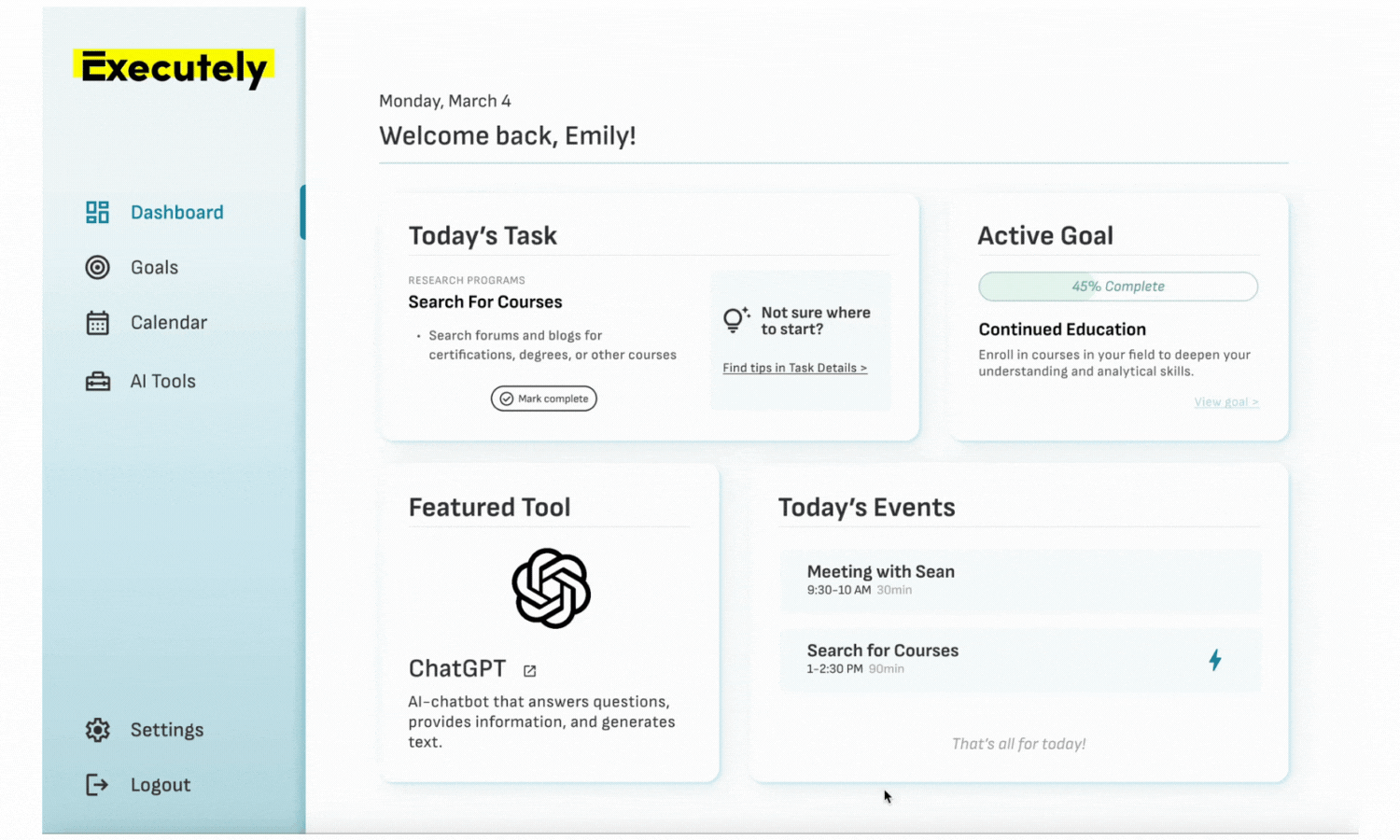
Task: Follow Find tips in Task Details link
Action: pos(794,368)
